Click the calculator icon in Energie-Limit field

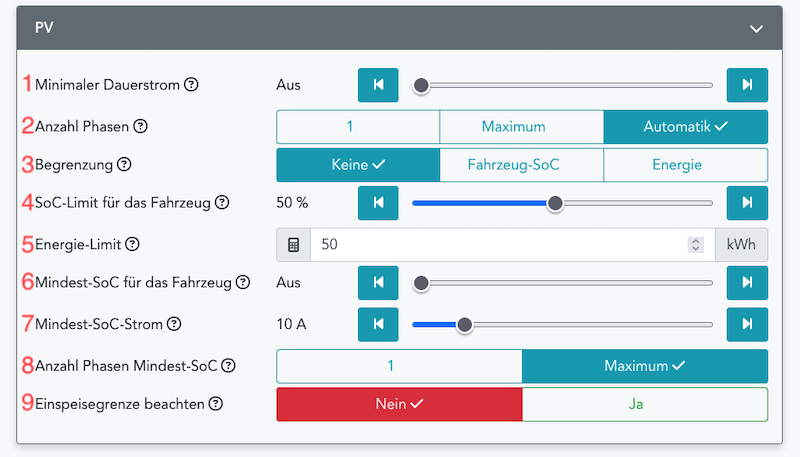[x=294, y=244]
